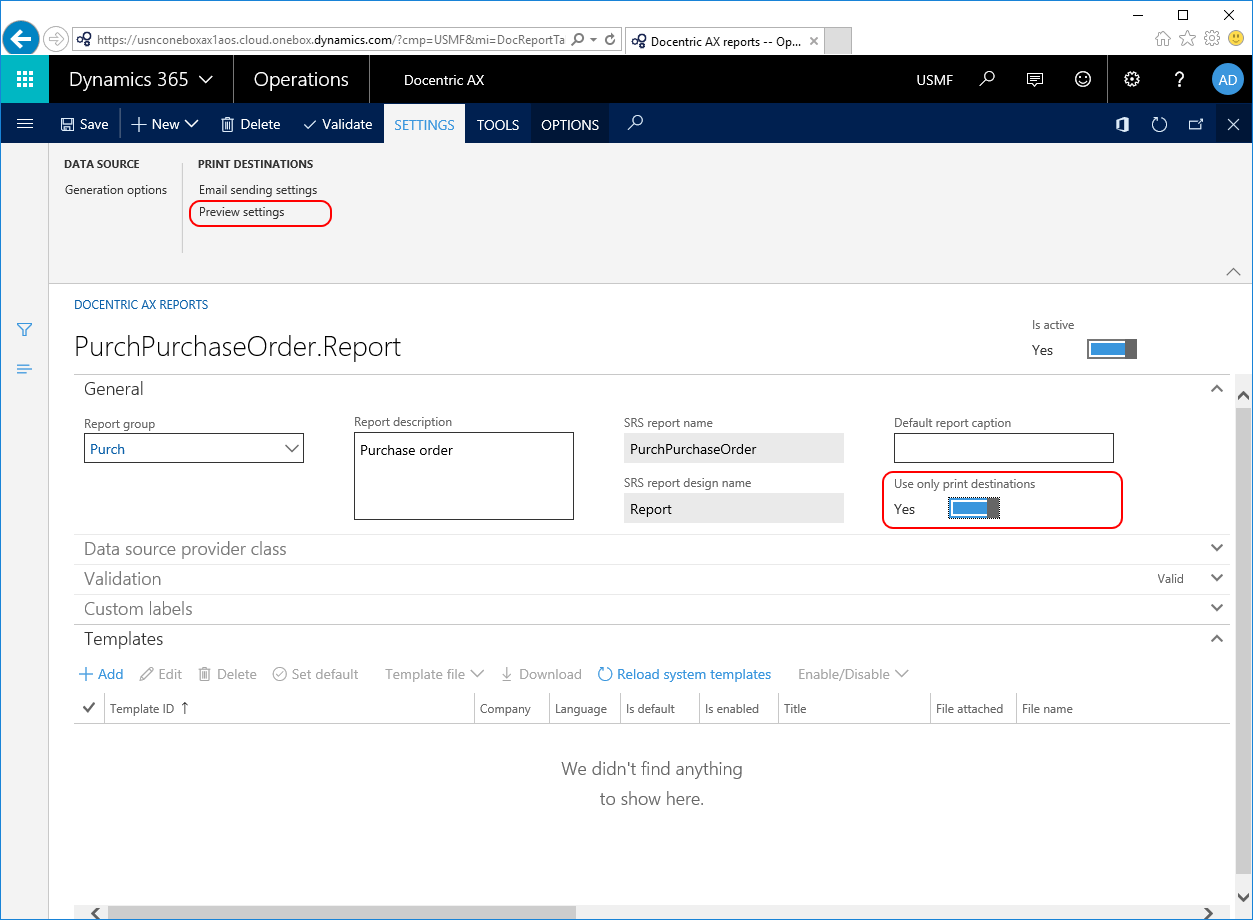Open in Office using the Office icon
Screen dimensions: 1253x920
1123,124
